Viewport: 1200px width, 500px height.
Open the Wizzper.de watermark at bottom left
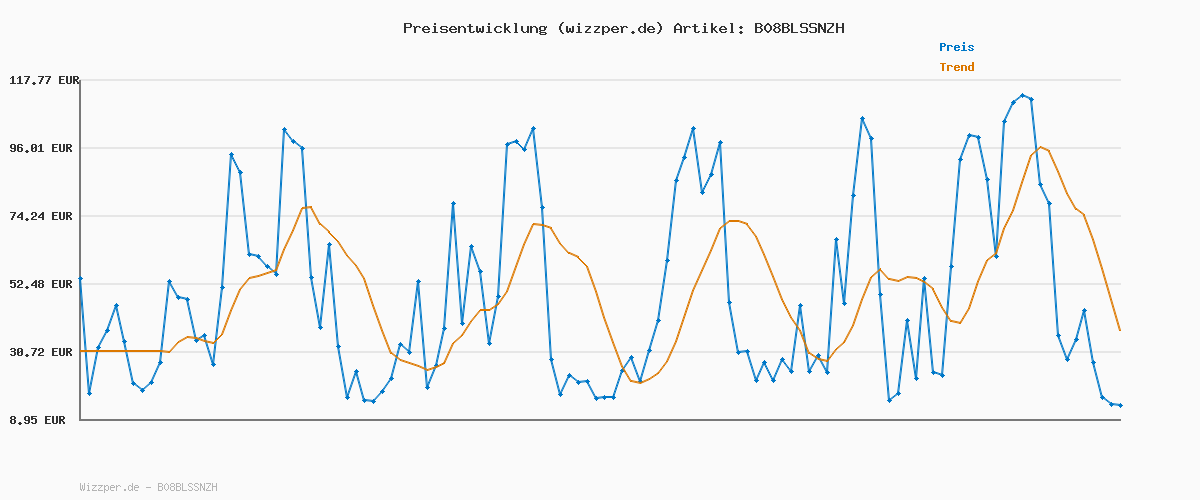[x=148, y=487]
